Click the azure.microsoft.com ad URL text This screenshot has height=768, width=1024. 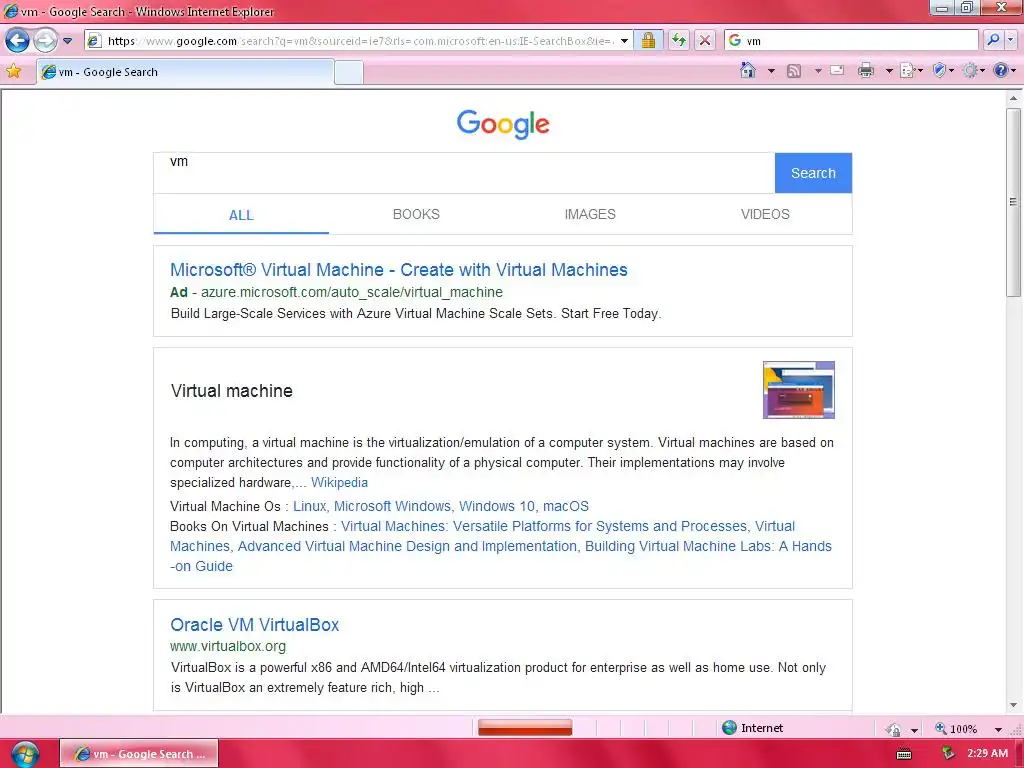pyautogui.click(x=351, y=292)
